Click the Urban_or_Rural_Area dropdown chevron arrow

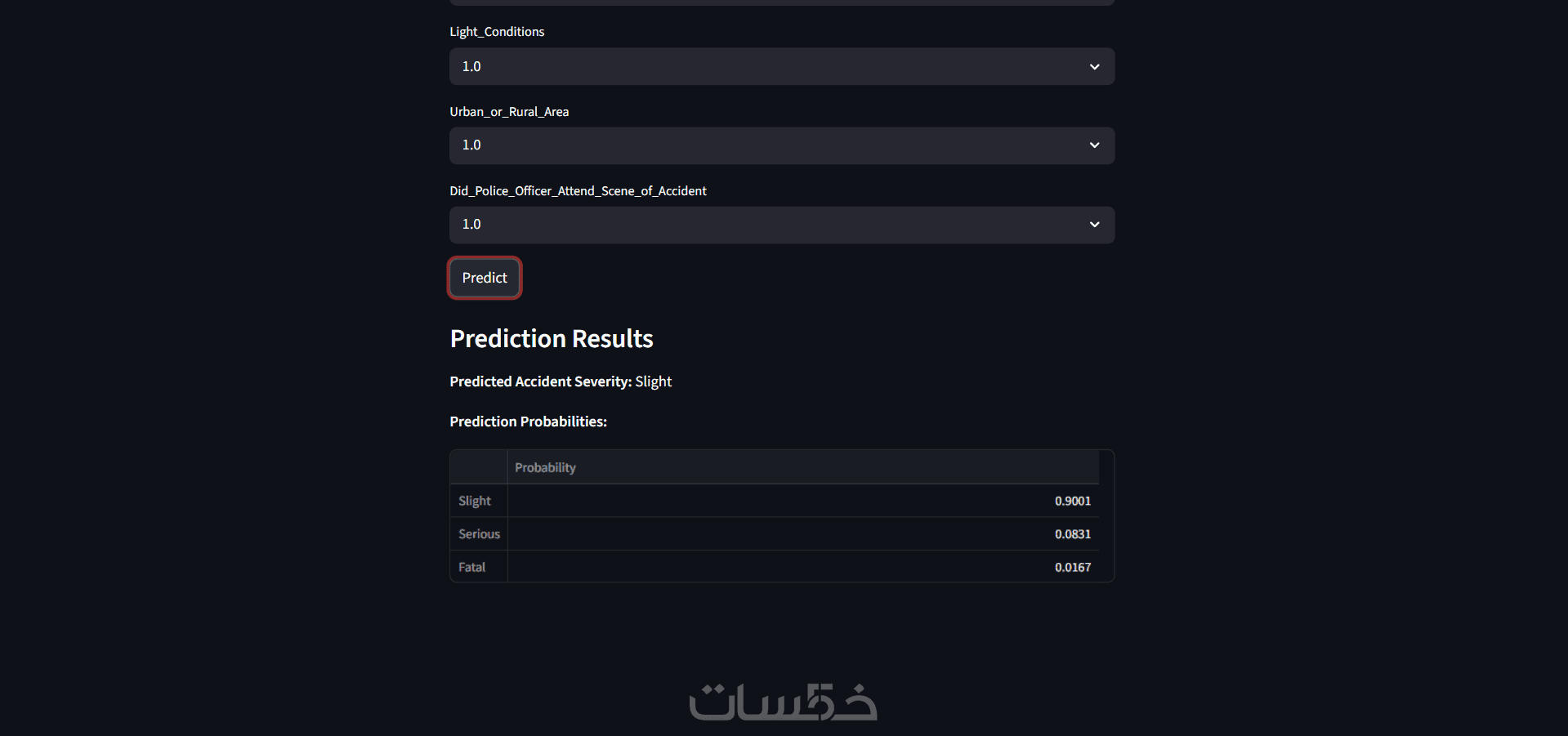1094,145
